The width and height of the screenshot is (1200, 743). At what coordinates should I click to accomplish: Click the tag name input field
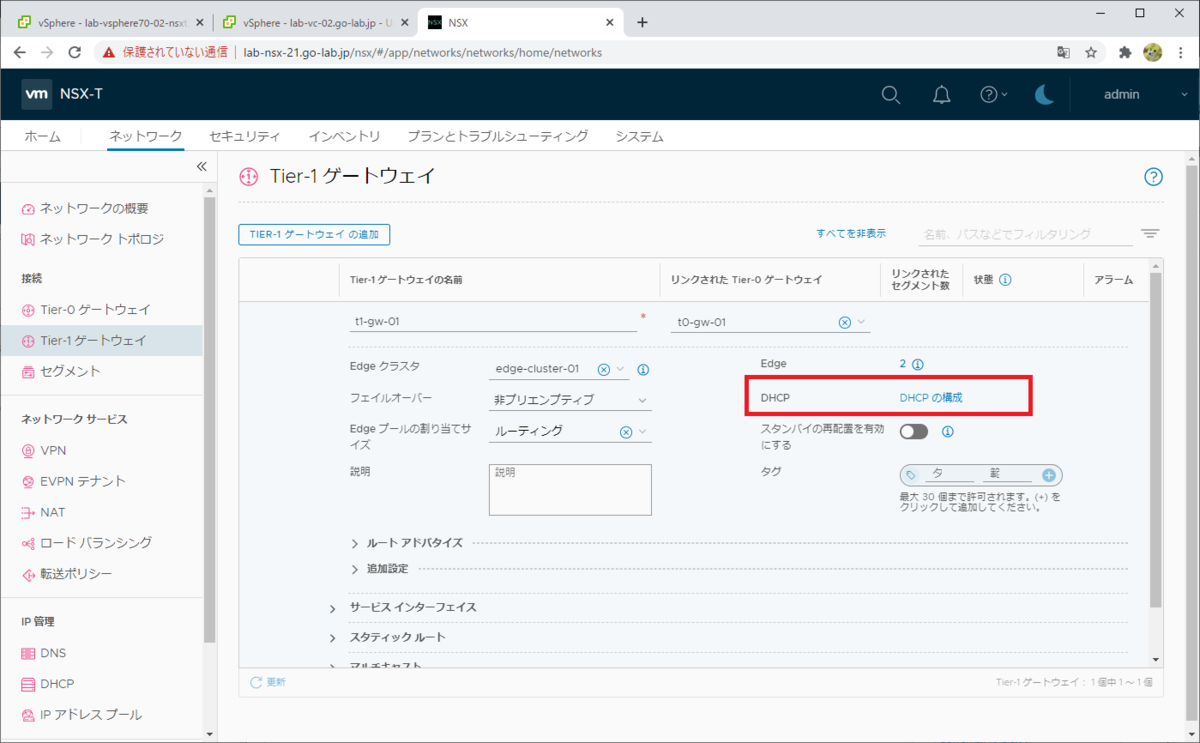click(950, 475)
